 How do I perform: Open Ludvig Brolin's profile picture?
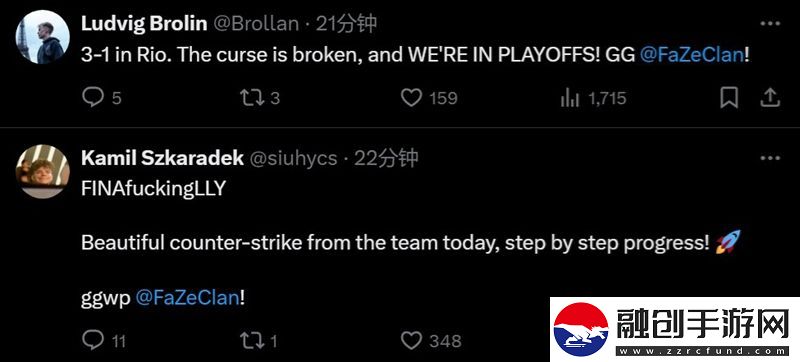43,37
